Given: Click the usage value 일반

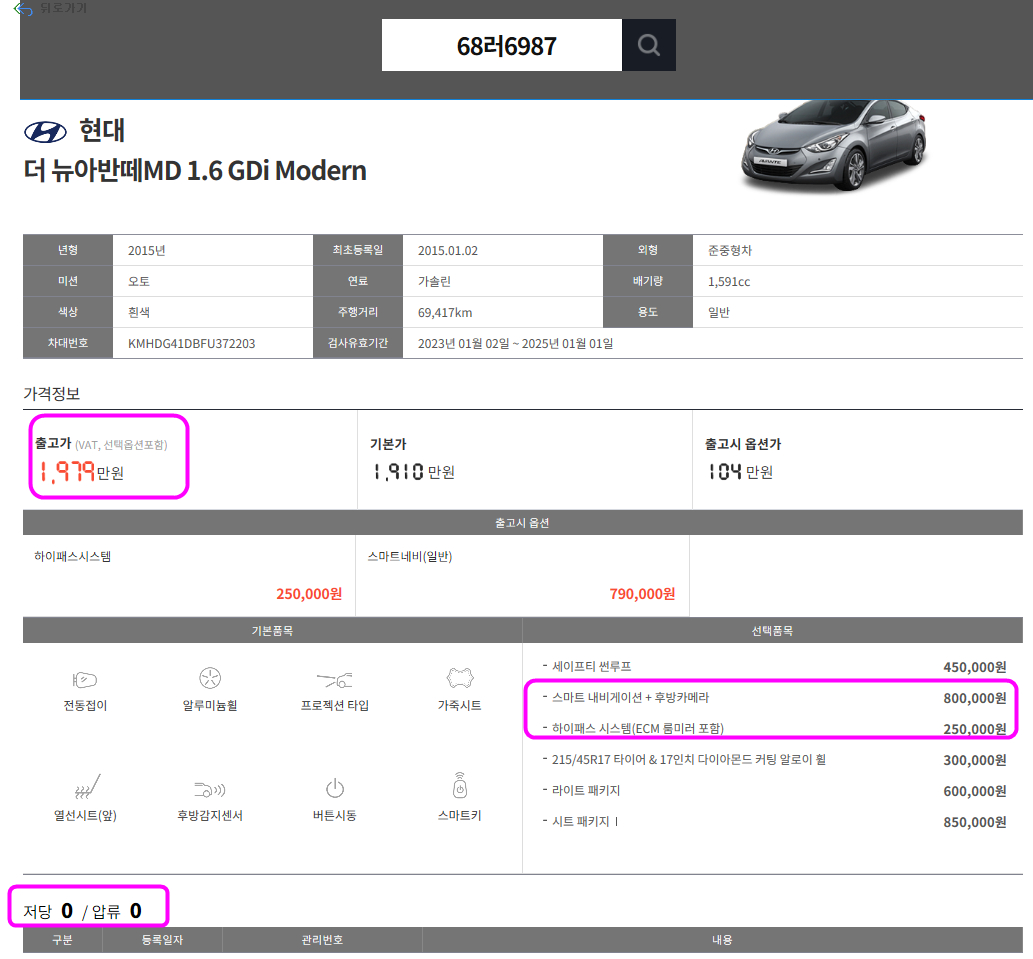Looking at the screenshot, I should [x=718, y=313].
